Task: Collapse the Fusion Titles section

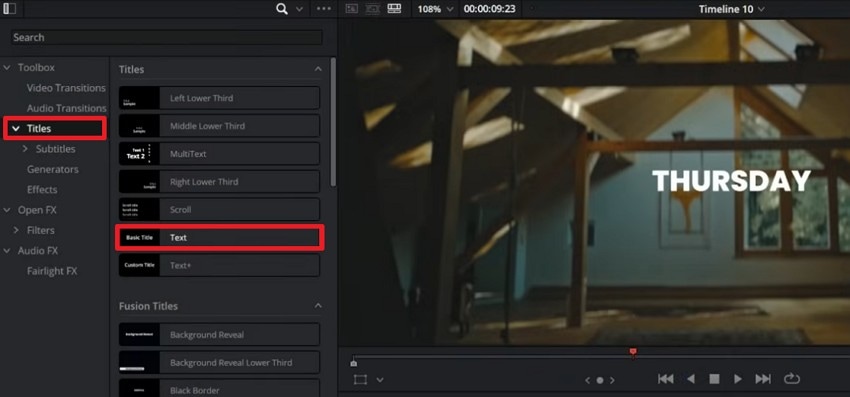Action: (x=318, y=306)
